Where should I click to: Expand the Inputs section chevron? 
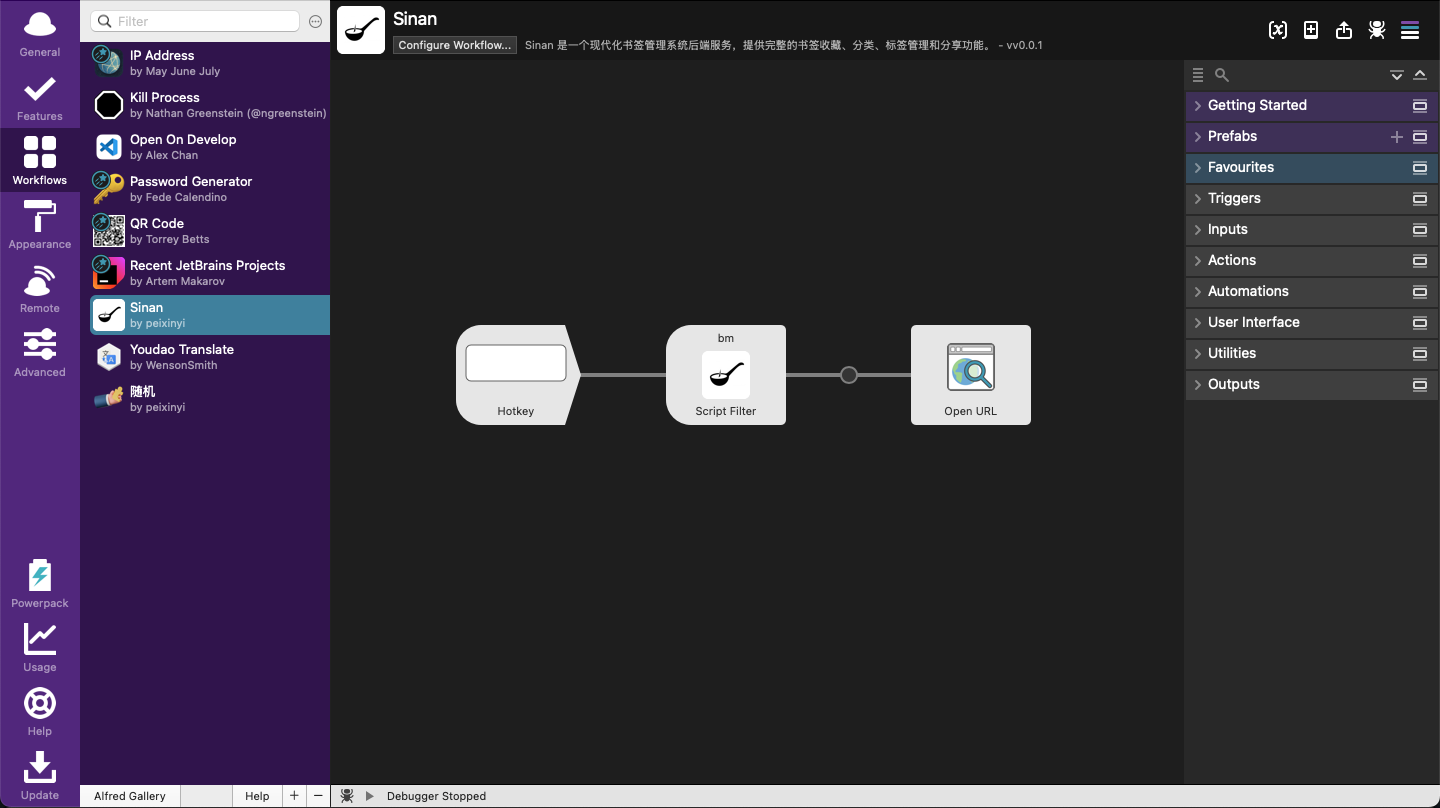1198,229
